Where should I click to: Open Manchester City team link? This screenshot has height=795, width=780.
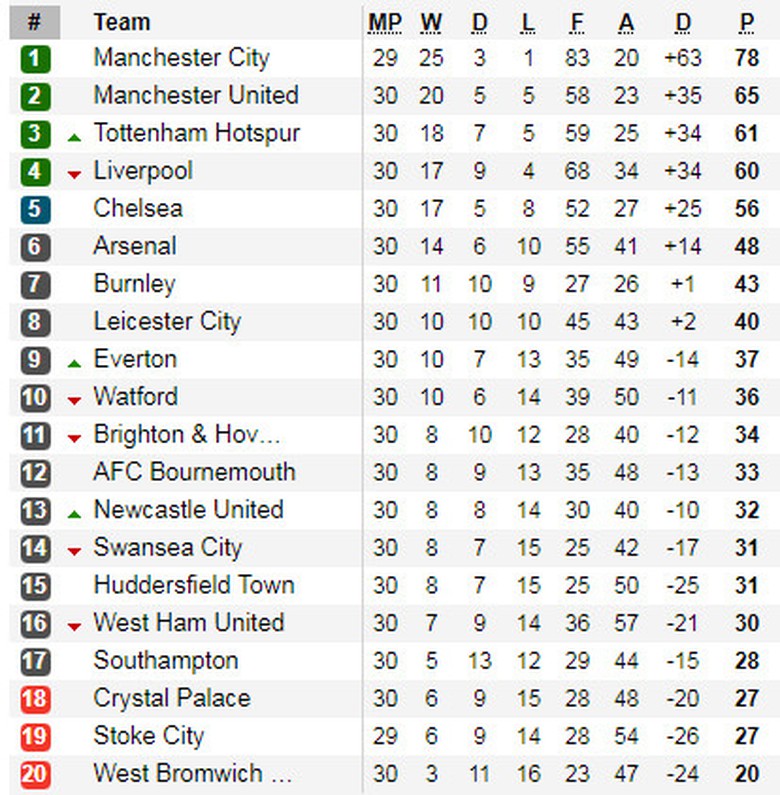181,58
